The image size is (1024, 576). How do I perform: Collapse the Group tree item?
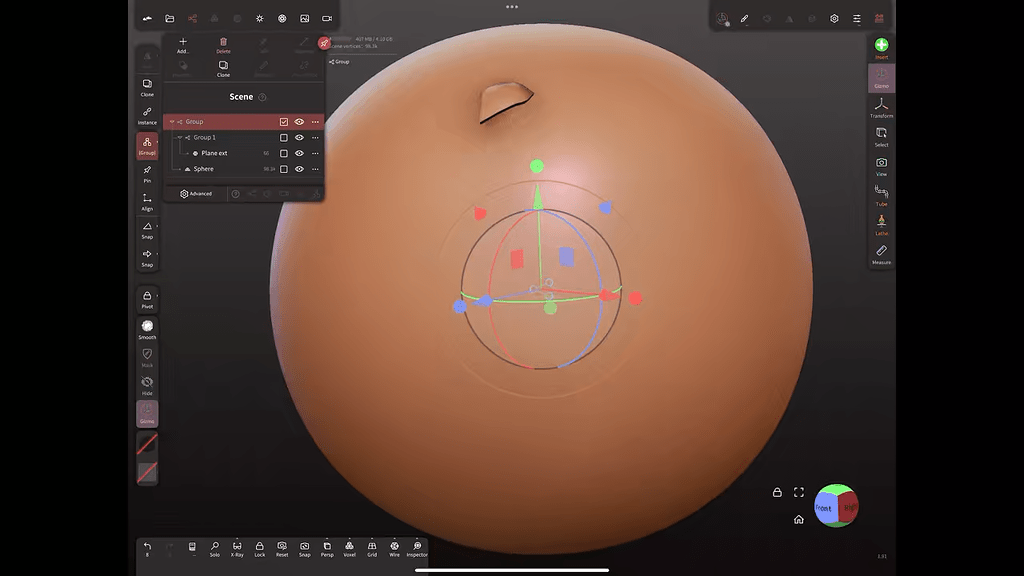pos(171,122)
